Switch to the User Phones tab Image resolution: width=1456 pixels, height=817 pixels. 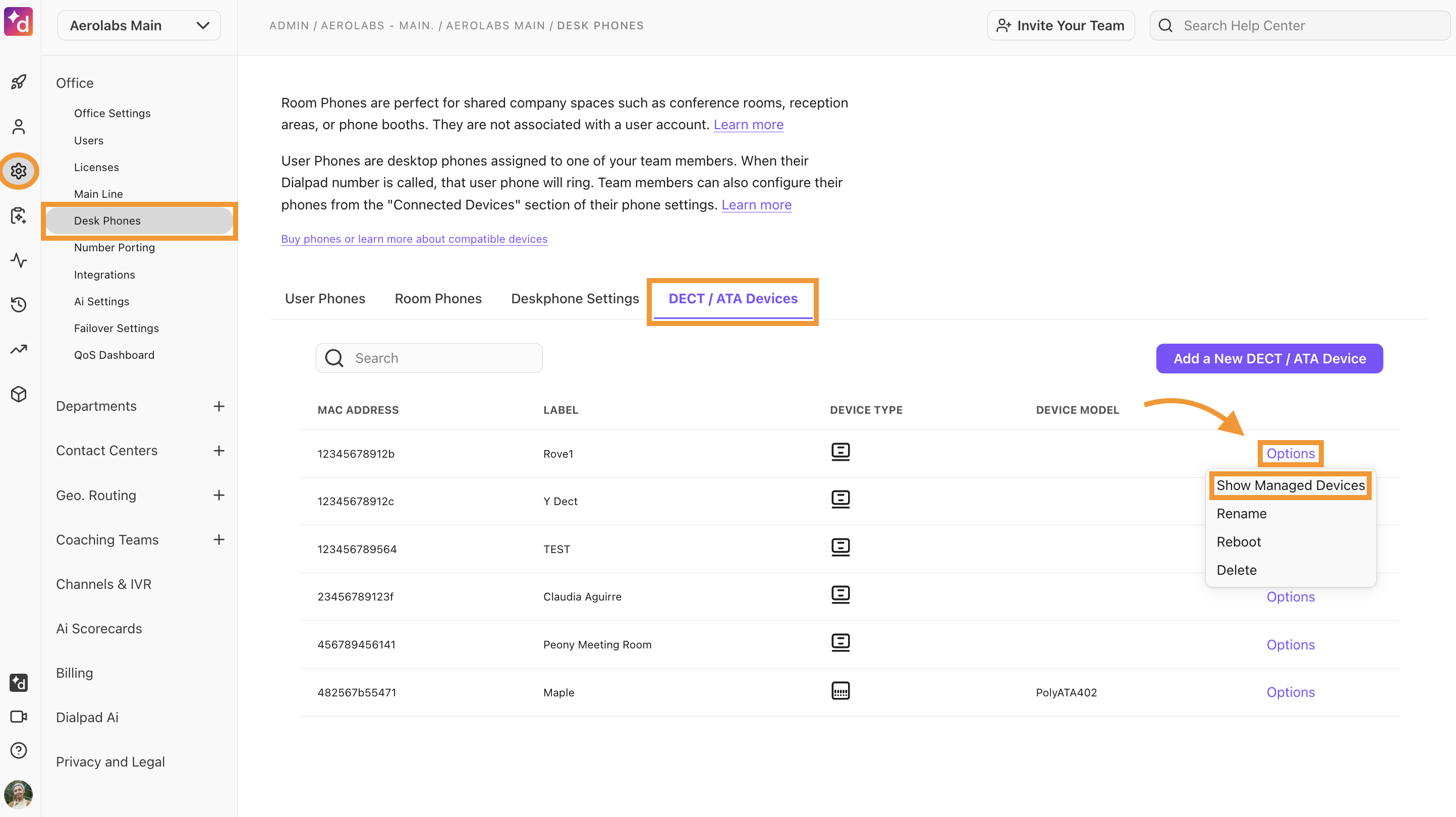click(325, 299)
